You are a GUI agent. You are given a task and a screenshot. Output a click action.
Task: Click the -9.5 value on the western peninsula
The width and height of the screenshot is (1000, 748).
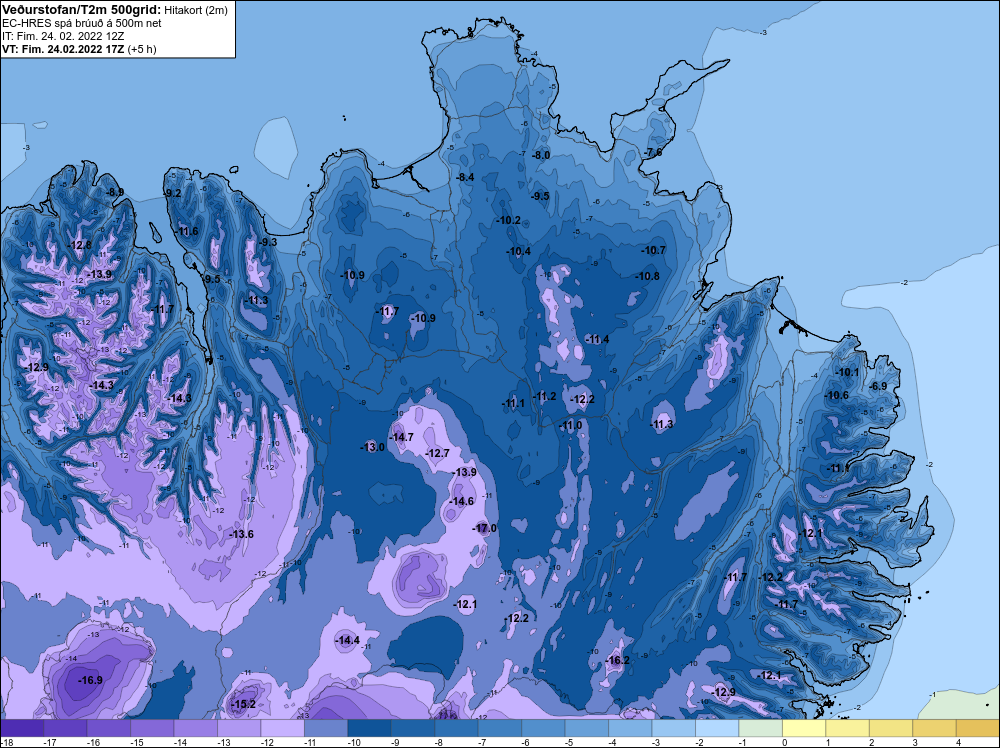[211, 279]
